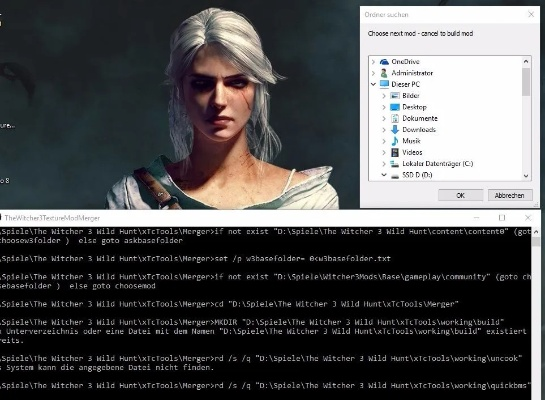Expand the Lokaler Datenträger (C:) node
545x400 pixels.
click(384, 164)
